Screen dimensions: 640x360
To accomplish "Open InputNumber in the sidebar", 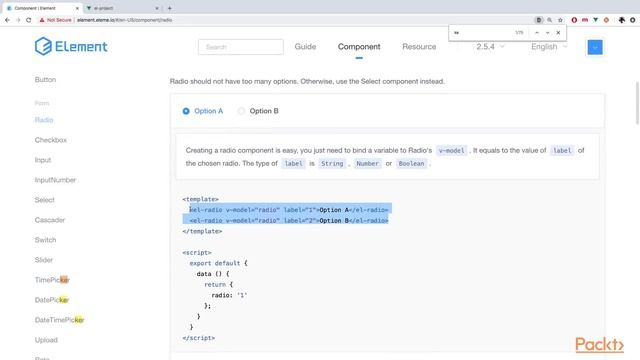I will click(55, 180).
